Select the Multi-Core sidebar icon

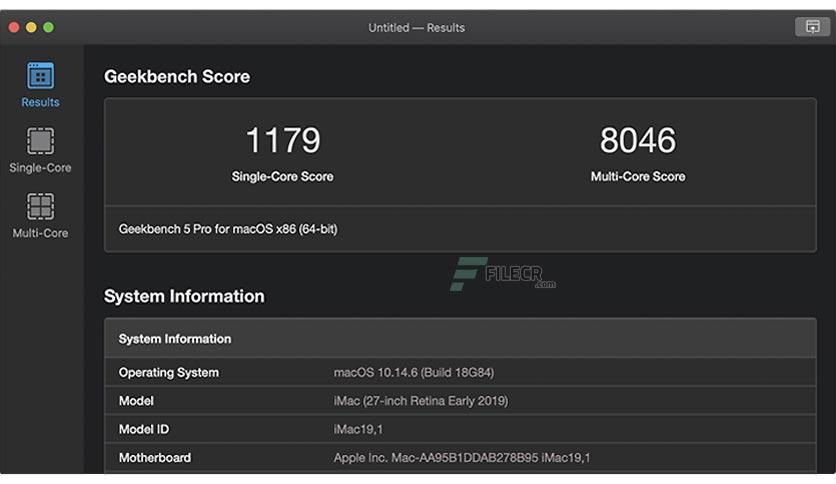tap(41, 206)
